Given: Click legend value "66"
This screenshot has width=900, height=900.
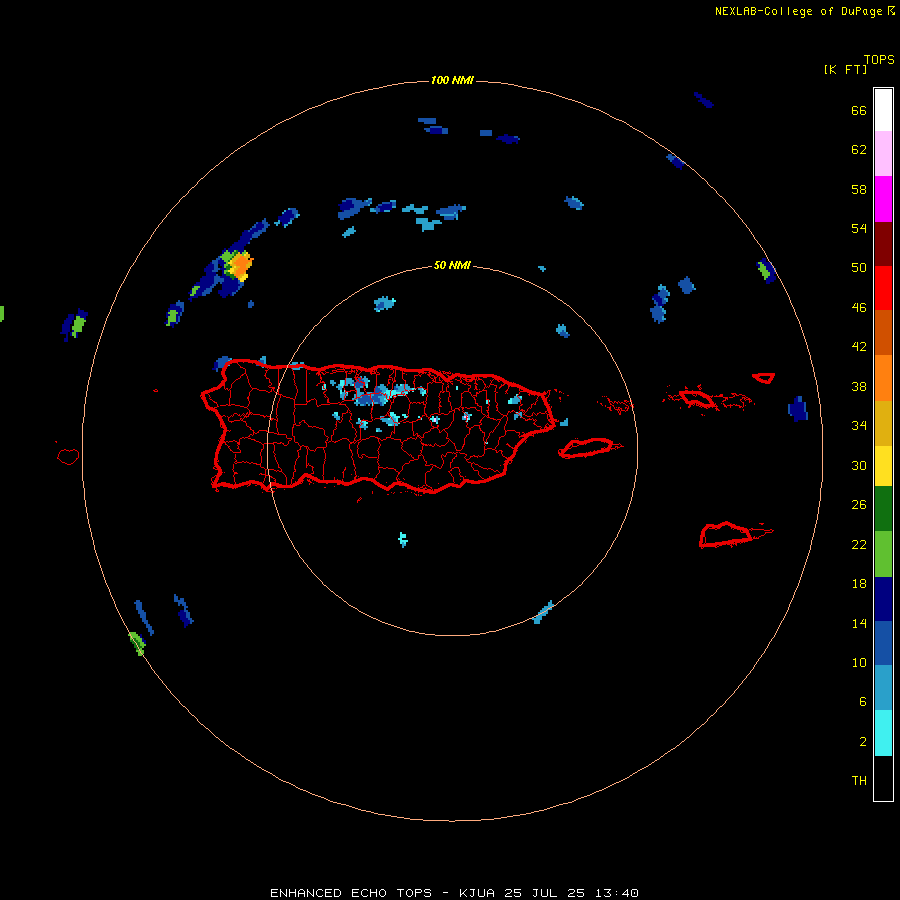Looking at the screenshot, I should [x=859, y=111].
